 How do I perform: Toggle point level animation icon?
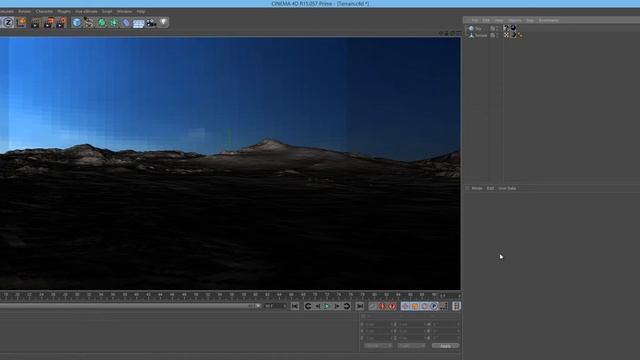pyautogui.click(x=443, y=306)
